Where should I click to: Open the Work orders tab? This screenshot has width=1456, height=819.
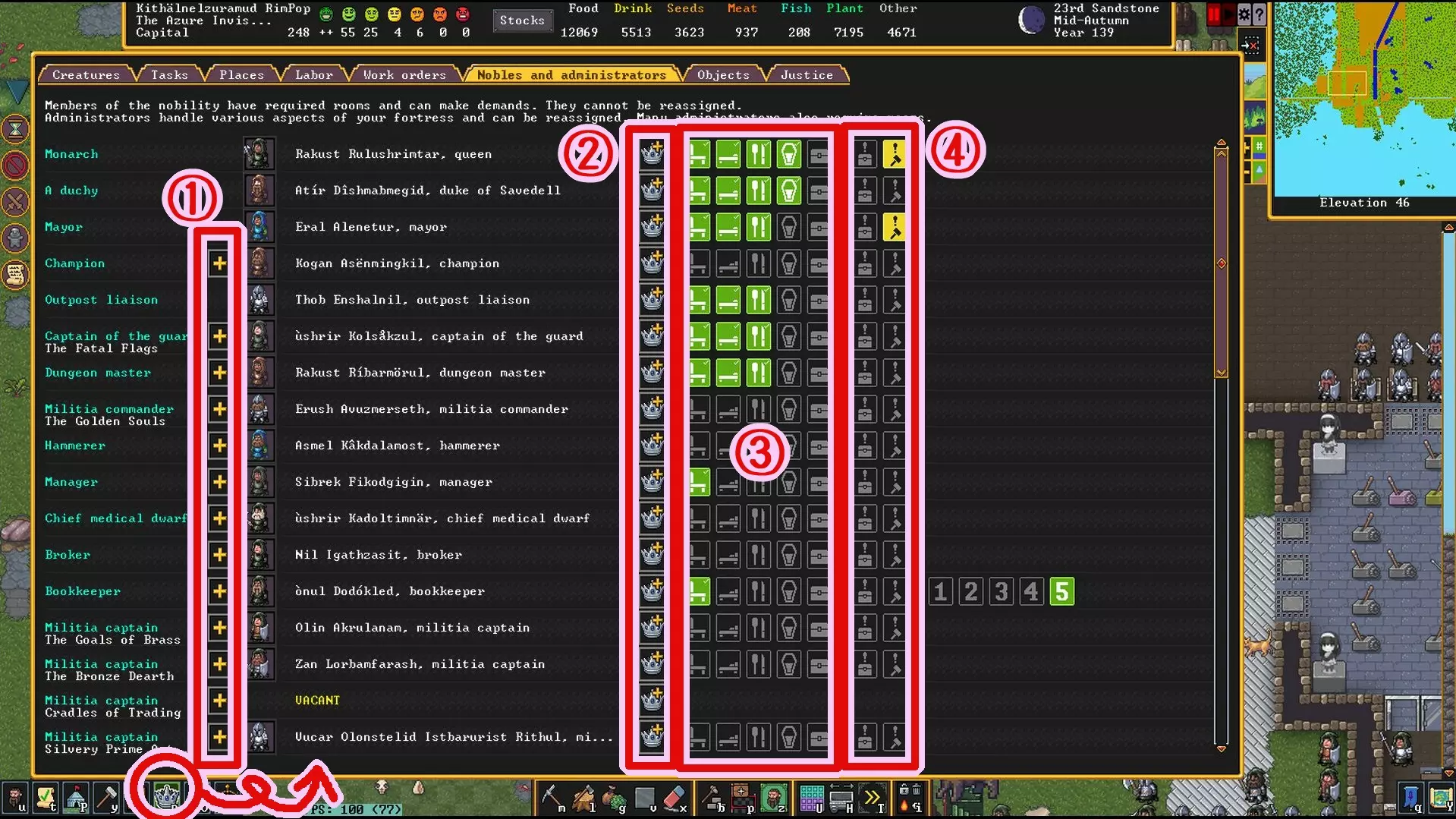tap(404, 74)
